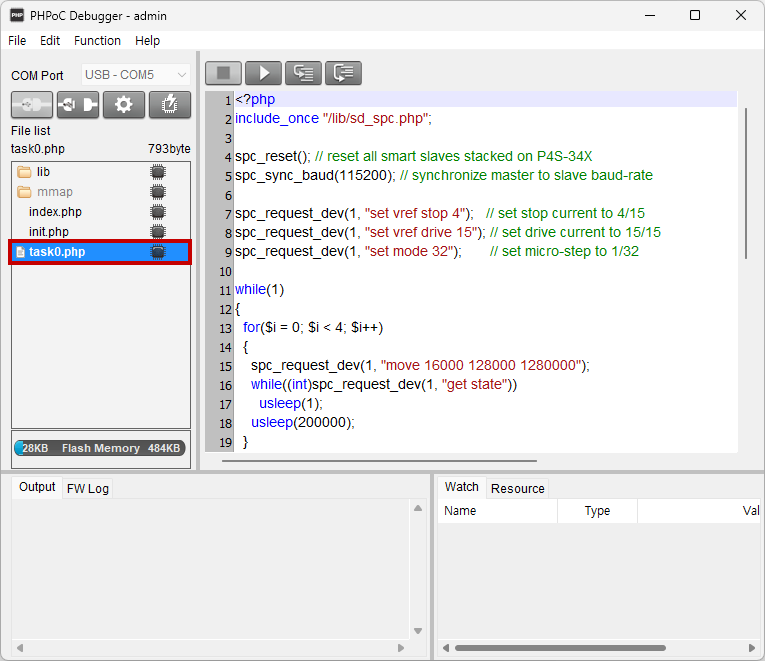Click the Watch panel scroll-right arrow
This screenshot has width=765, height=661.
point(752,648)
